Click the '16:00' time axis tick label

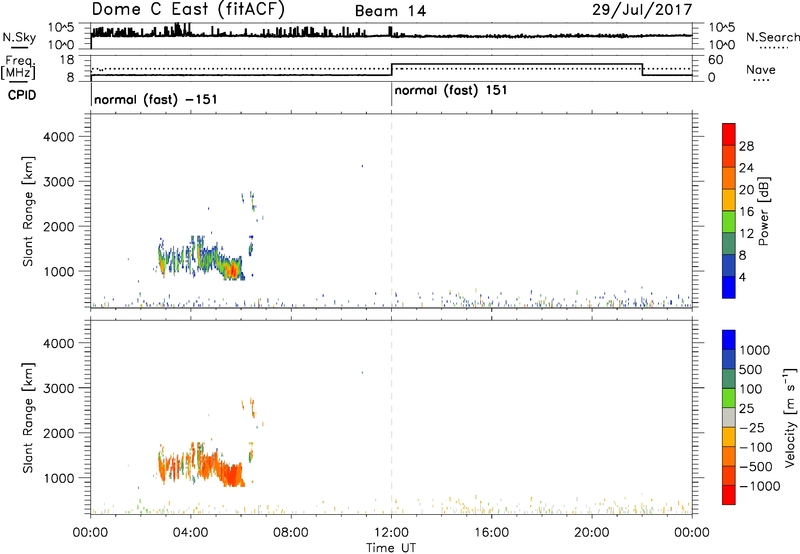(491, 533)
